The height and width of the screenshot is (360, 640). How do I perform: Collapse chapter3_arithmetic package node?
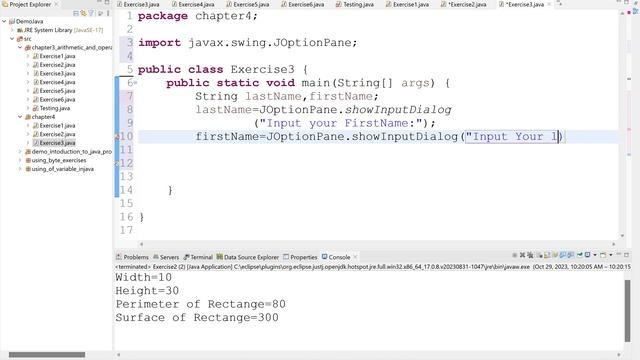pyautogui.click(x=20, y=47)
